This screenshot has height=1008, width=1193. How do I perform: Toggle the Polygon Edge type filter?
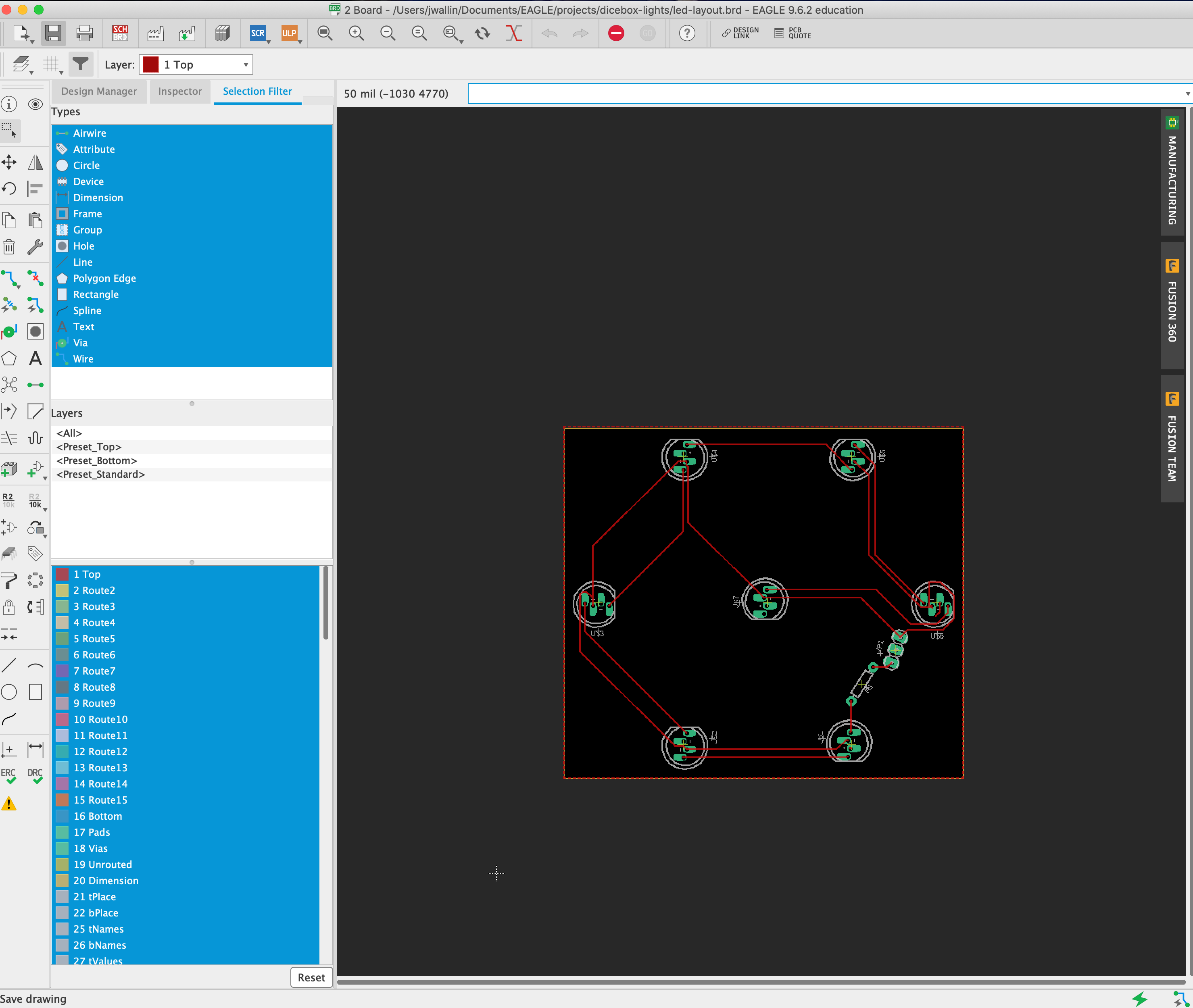pyautogui.click(x=192, y=278)
